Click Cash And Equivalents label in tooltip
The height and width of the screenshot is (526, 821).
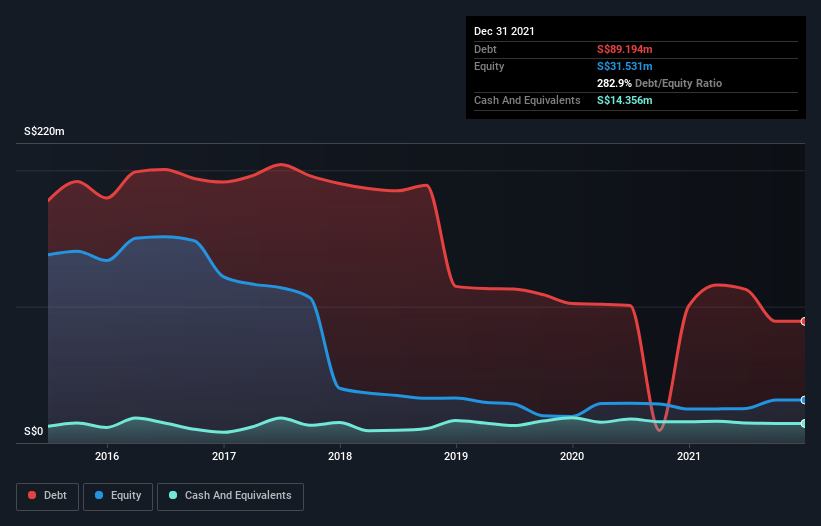[527, 100]
